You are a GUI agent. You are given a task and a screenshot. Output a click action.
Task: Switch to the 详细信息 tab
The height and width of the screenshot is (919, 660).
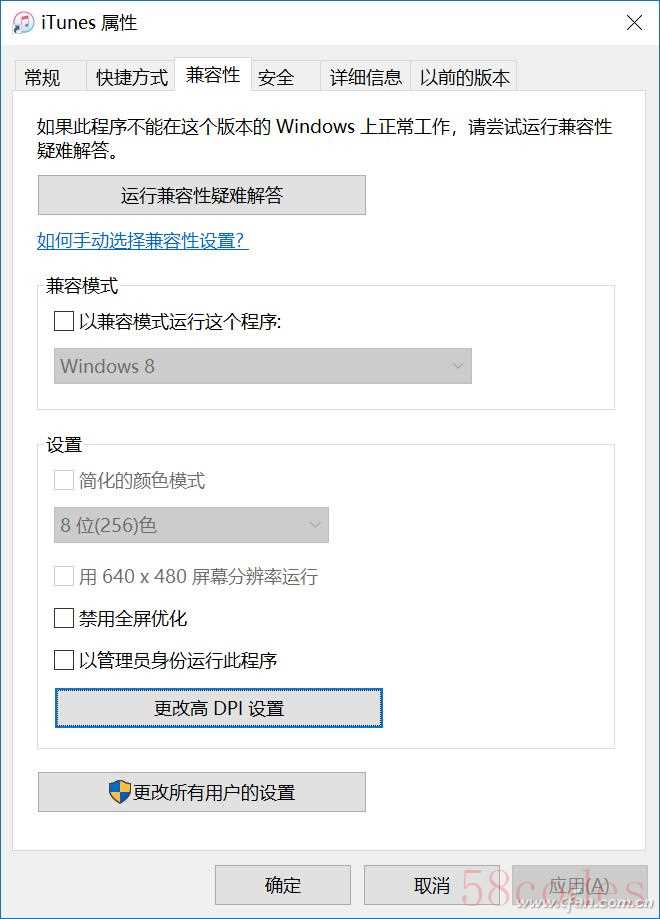pyautogui.click(x=366, y=77)
